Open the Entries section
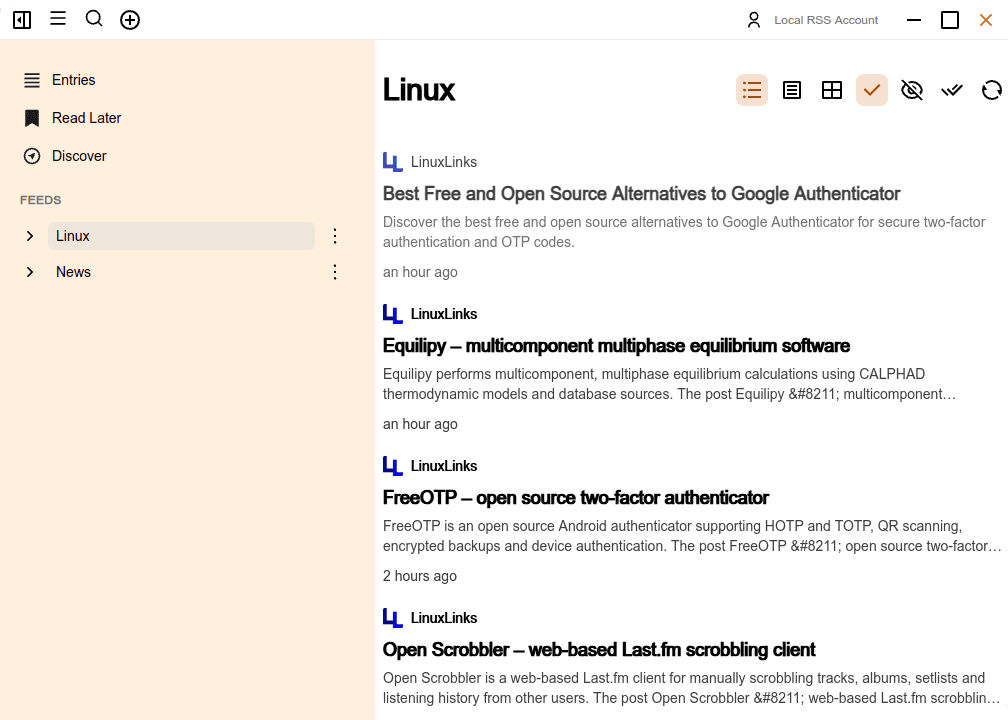The height and width of the screenshot is (720, 1008). 73,80
